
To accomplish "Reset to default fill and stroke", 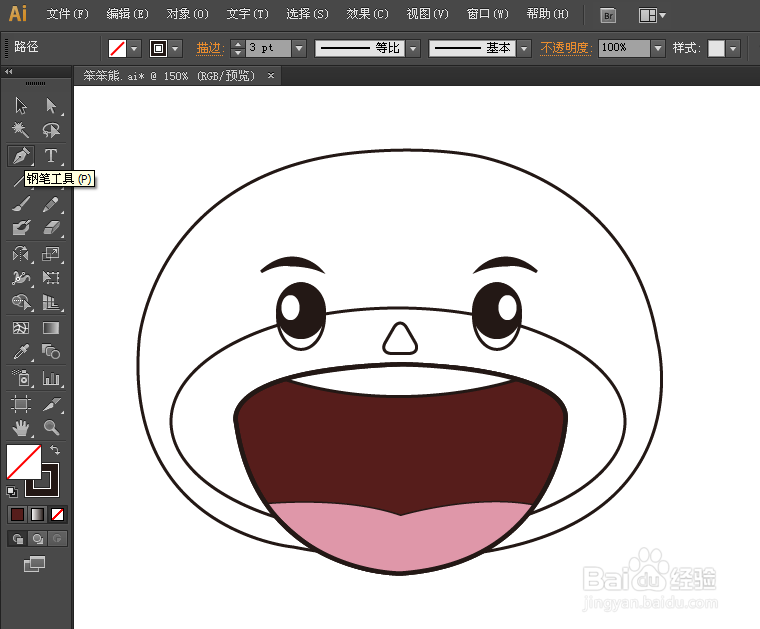I will pyautogui.click(x=12, y=492).
